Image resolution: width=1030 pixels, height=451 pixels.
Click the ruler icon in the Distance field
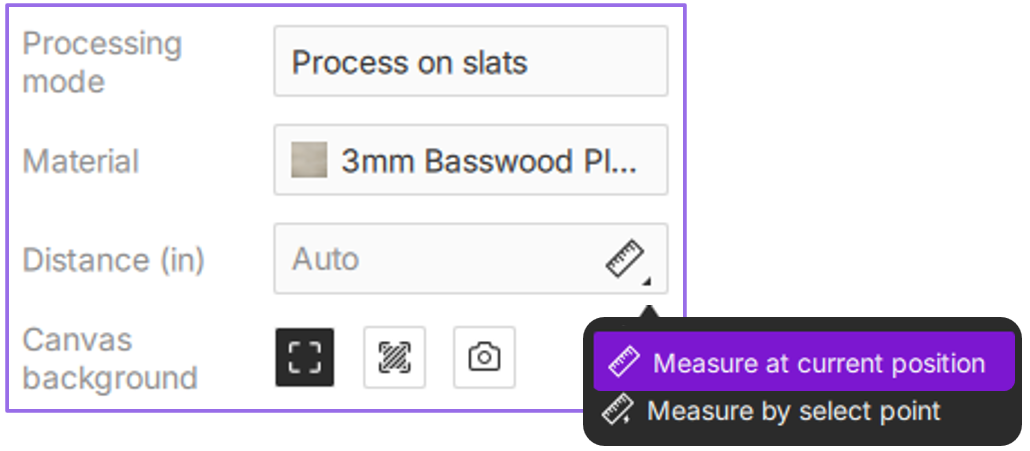[x=624, y=259]
